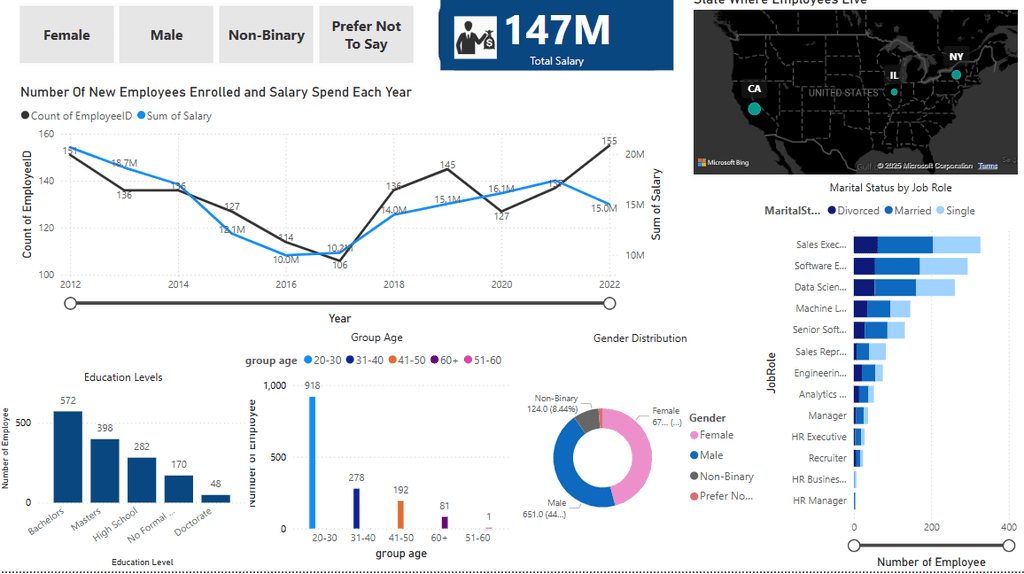Select the Sales Exec bar in job roles
The image size is (1024, 574).
[917, 245]
